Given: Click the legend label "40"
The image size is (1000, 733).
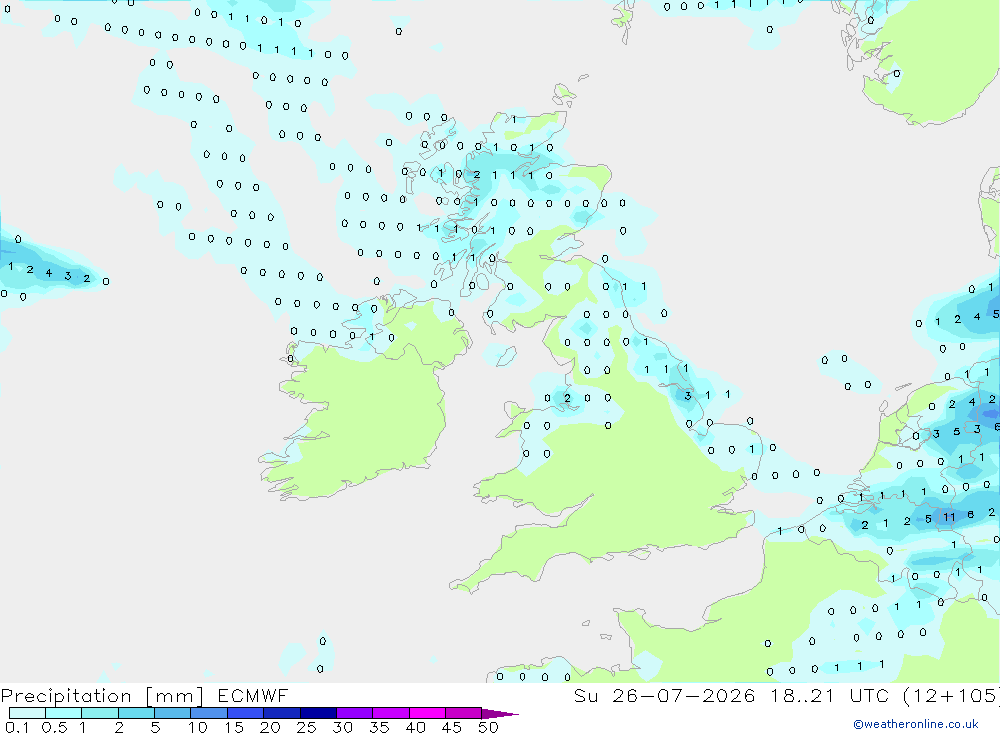Looking at the screenshot, I should pyautogui.click(x=415, y=727).
